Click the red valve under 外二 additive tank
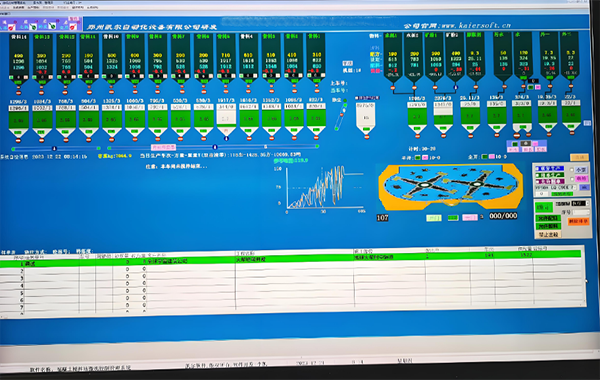The width and height of the screenshot is (600, 380). pos(571,86)
